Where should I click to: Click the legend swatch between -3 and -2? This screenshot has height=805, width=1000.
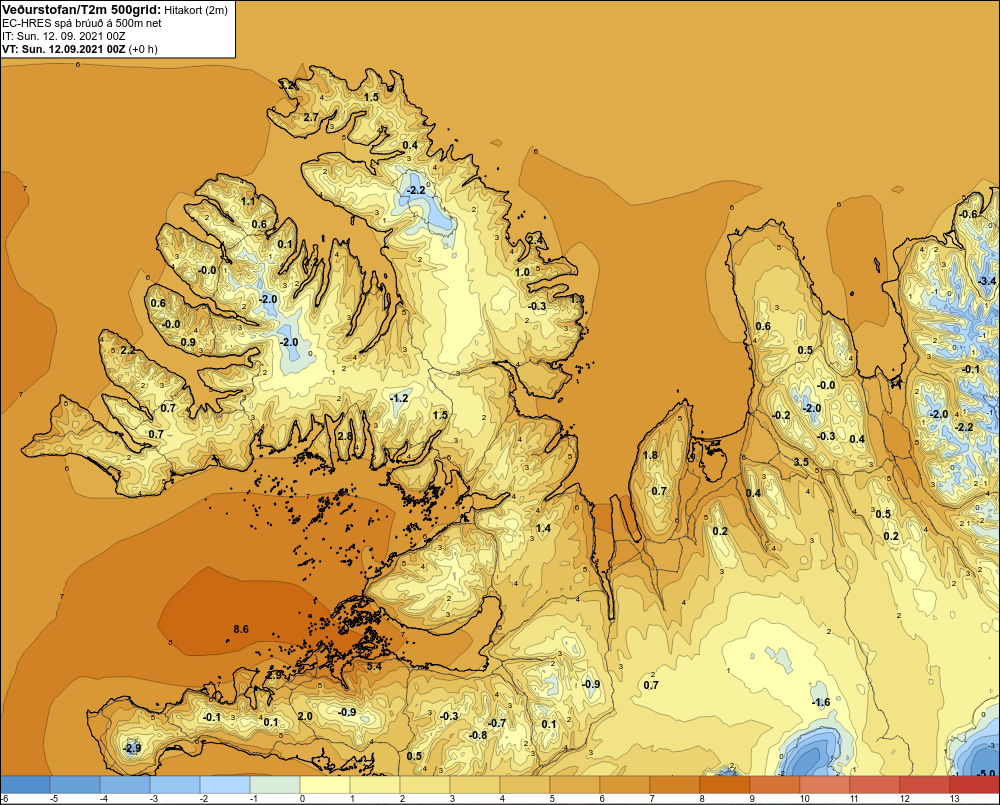click(x=175, y=784)
